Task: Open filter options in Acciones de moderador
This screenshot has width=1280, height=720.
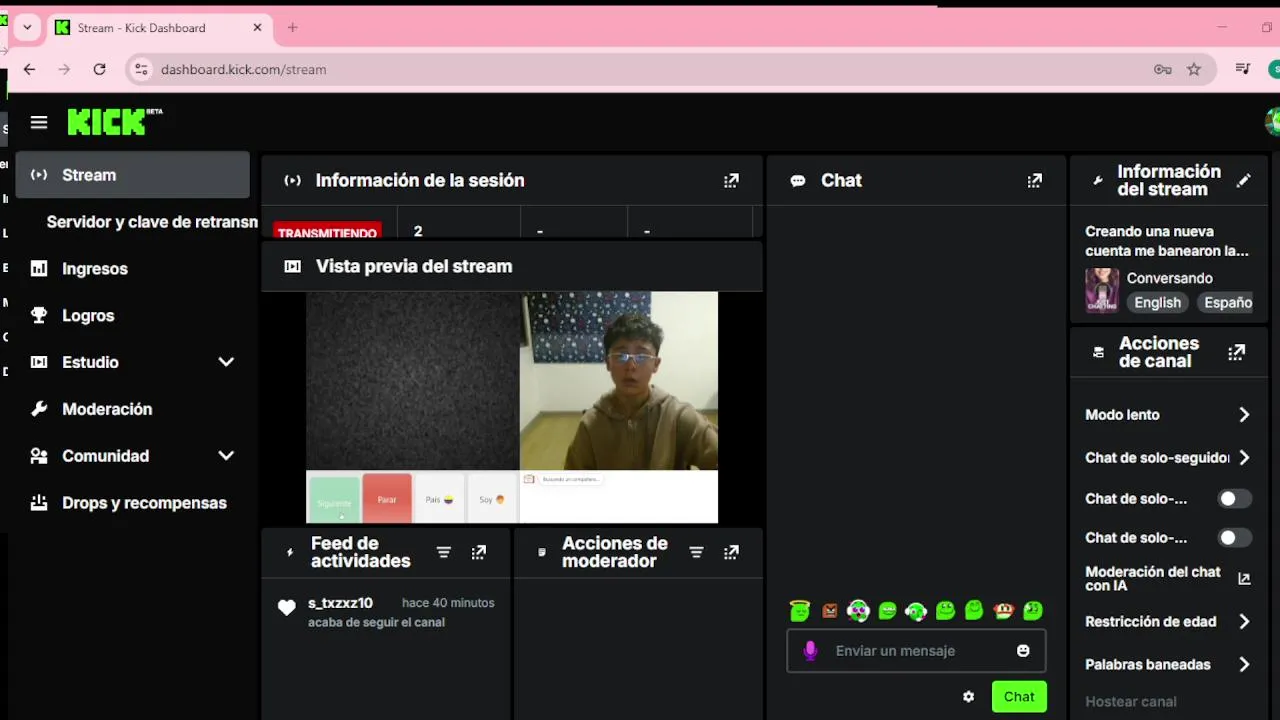Action: point(697,552)
